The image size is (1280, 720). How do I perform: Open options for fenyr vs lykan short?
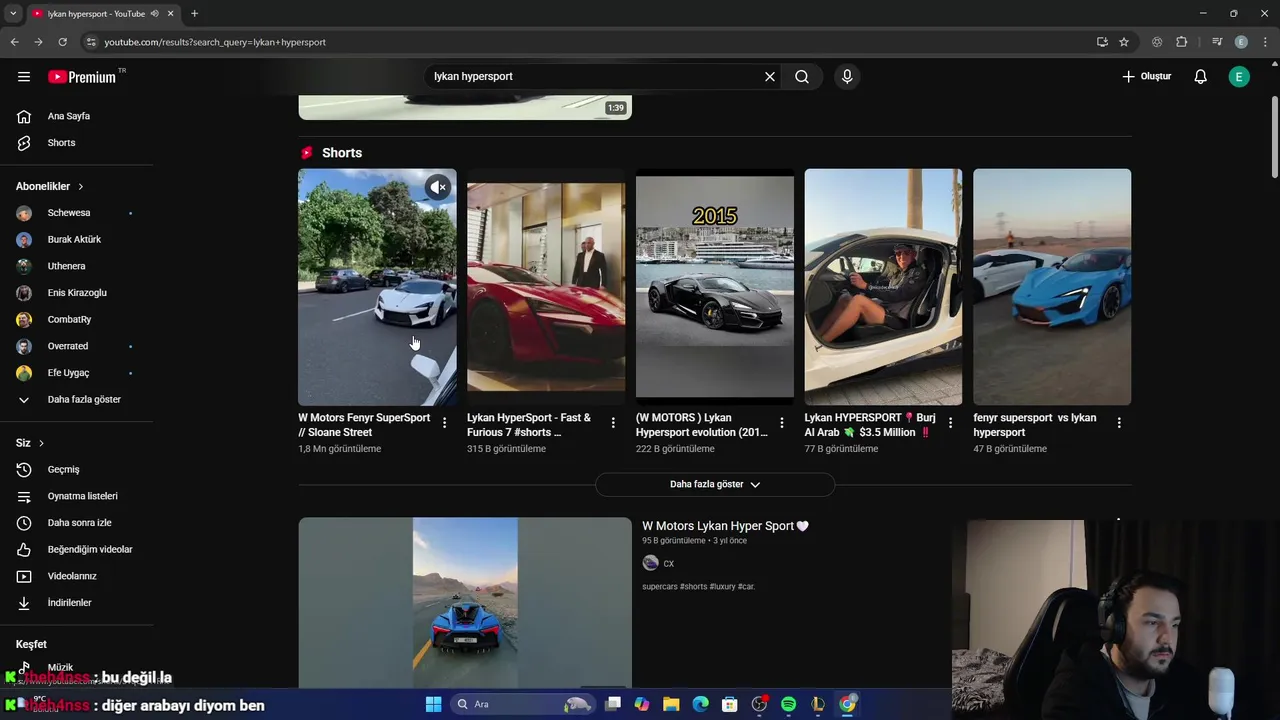[1119, 423]
